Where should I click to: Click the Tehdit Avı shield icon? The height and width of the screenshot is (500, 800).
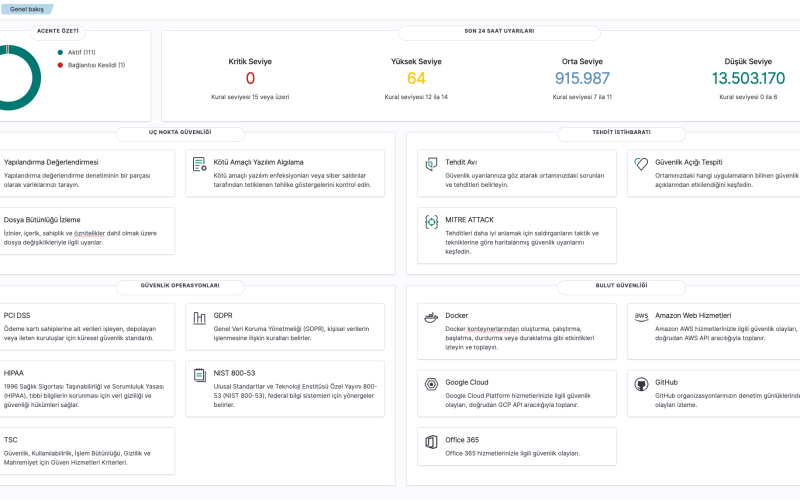point(431,164)
